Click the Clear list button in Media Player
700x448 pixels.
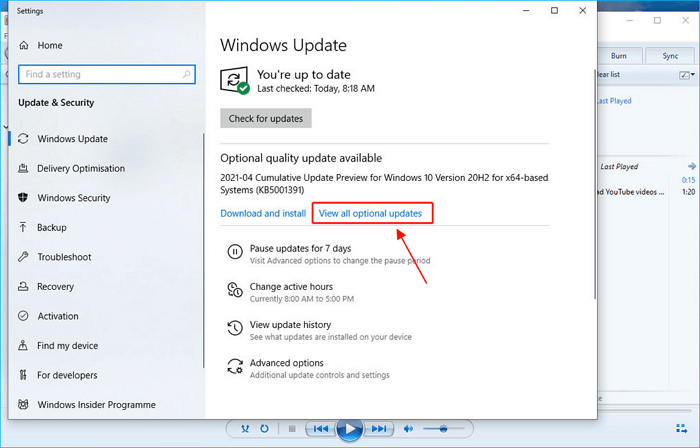point(609,75)
